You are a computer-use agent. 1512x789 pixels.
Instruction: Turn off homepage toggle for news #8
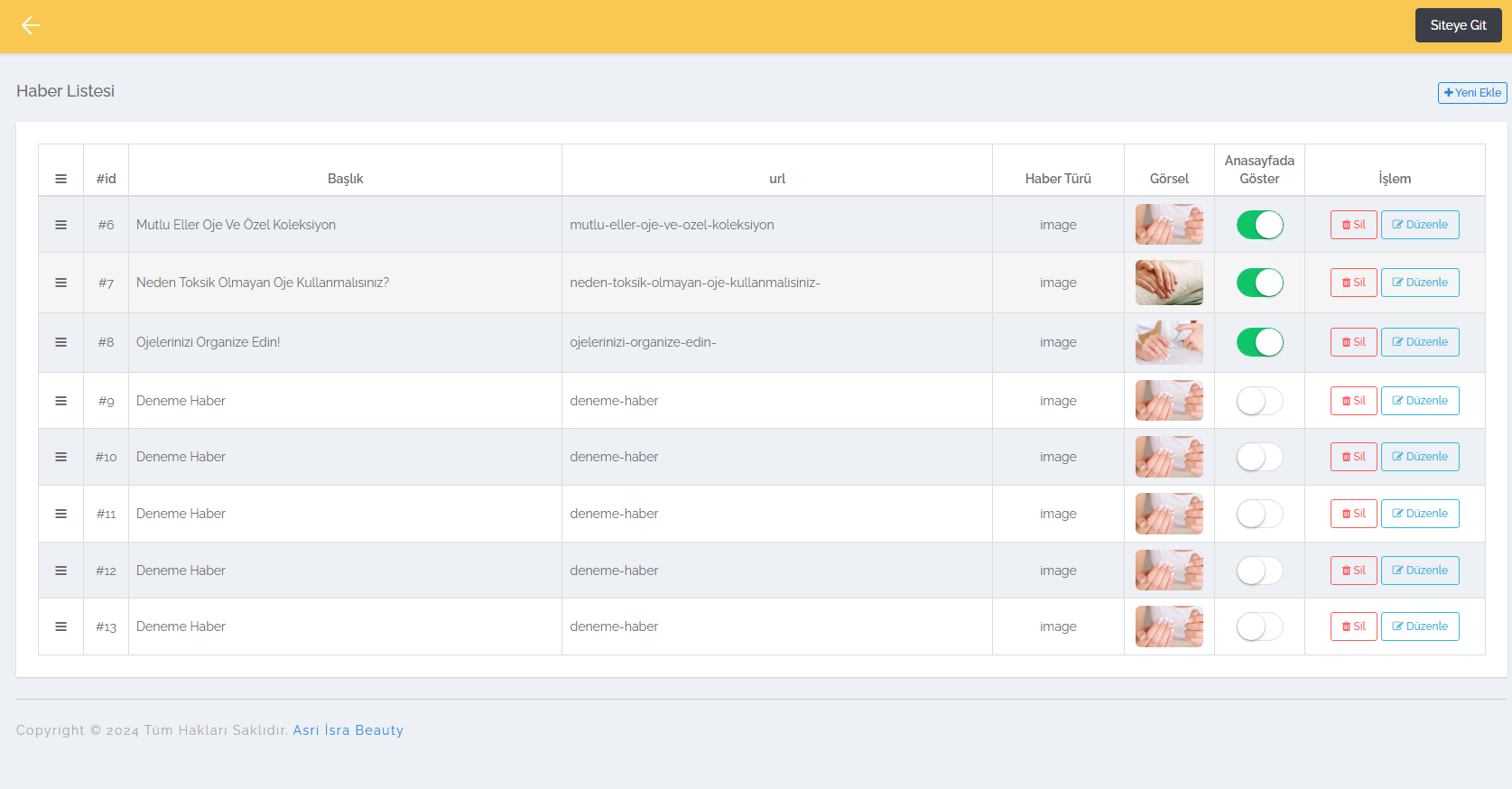coord(1259,342)
